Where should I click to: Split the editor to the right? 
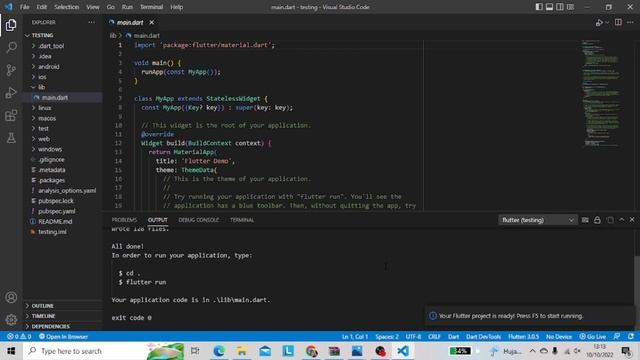coord(618,22)
